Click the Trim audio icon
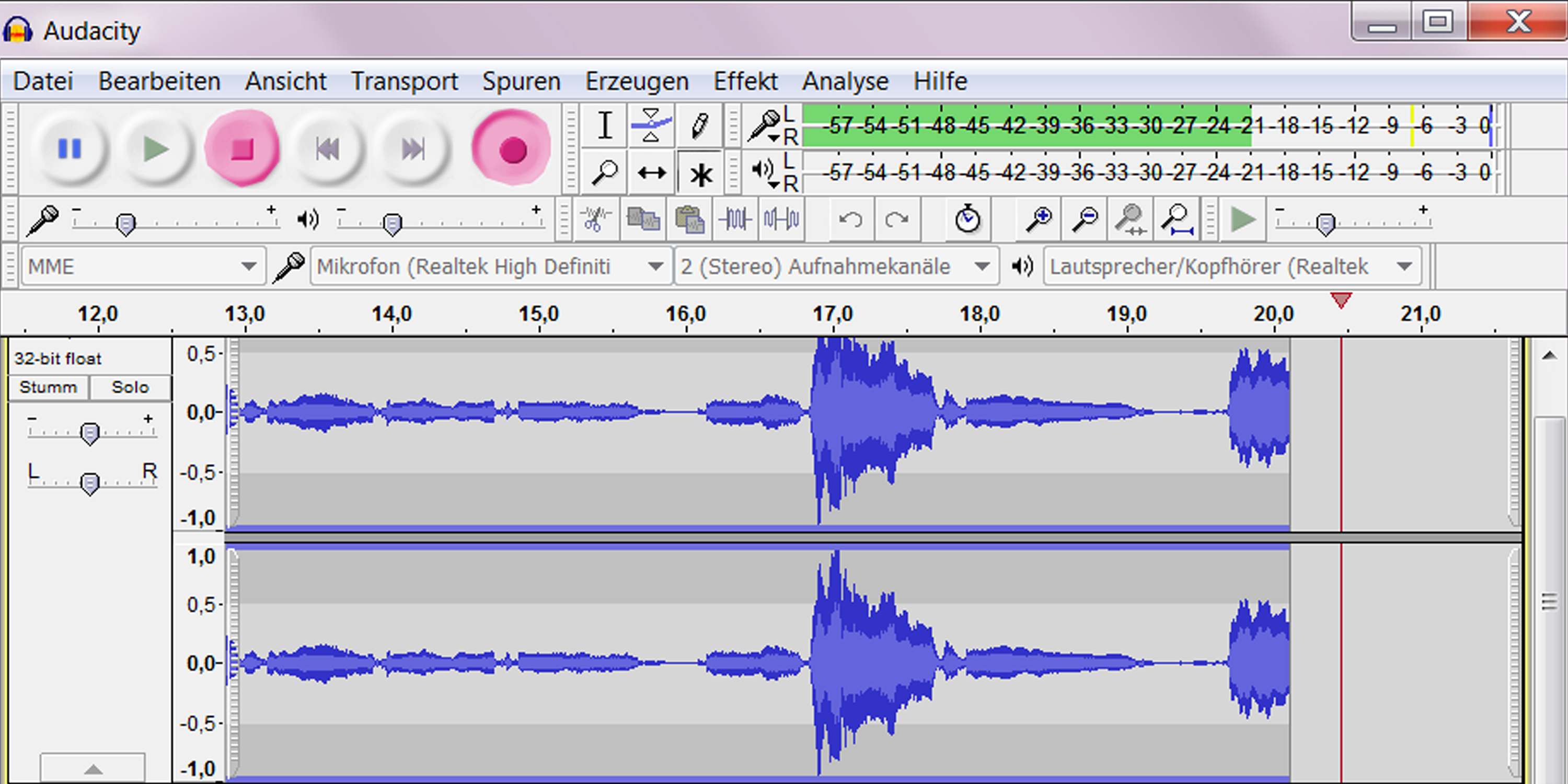The height and width of the screenshot is (784, 1568). pyautogui.click(x=735, y=219)
